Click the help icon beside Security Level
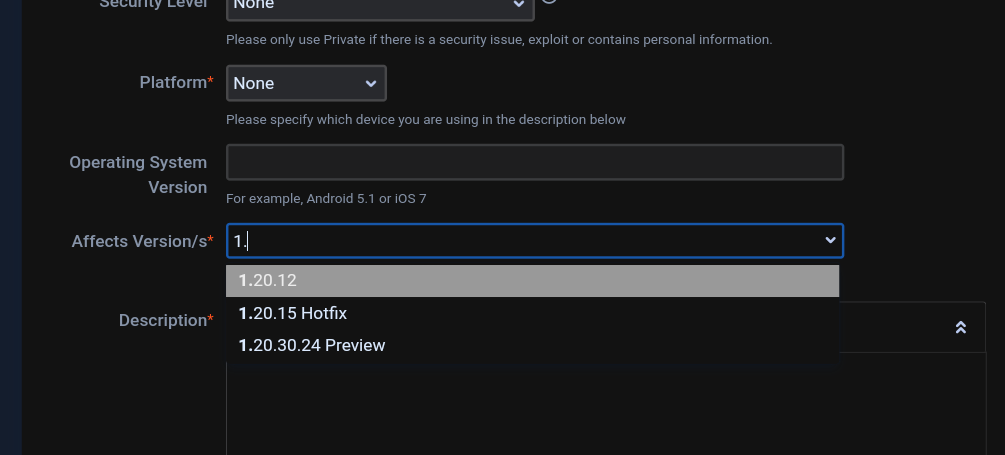The image size is (1005, 455). coord(549,3)
